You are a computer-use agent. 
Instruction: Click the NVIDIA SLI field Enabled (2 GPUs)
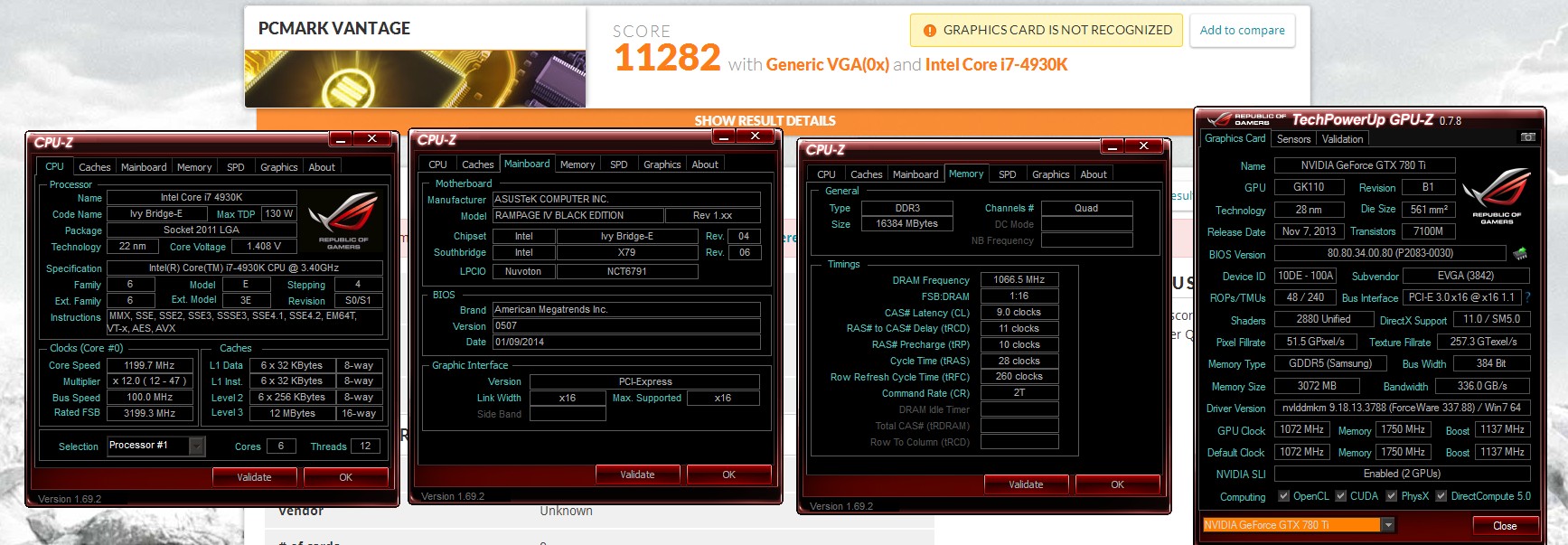[x=1402, y=474]
